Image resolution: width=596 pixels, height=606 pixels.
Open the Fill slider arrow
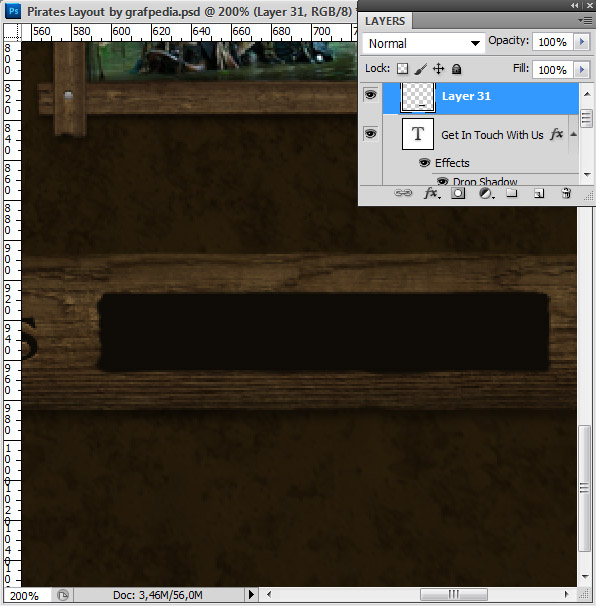[582, 70]
